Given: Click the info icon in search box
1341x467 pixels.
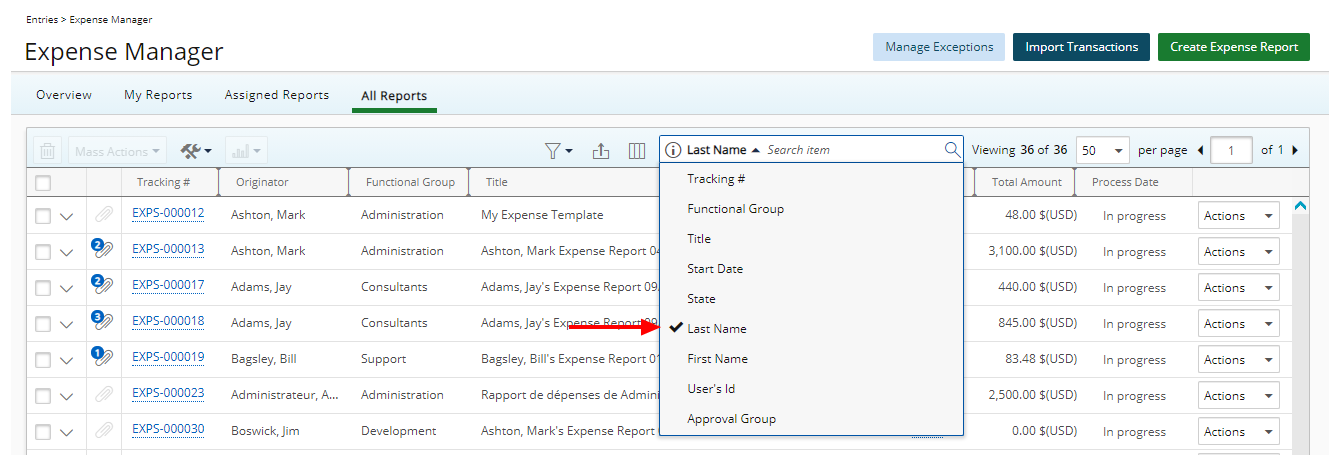Looking at the screenshot, I should pyautogui.click(x=673, y=150).
